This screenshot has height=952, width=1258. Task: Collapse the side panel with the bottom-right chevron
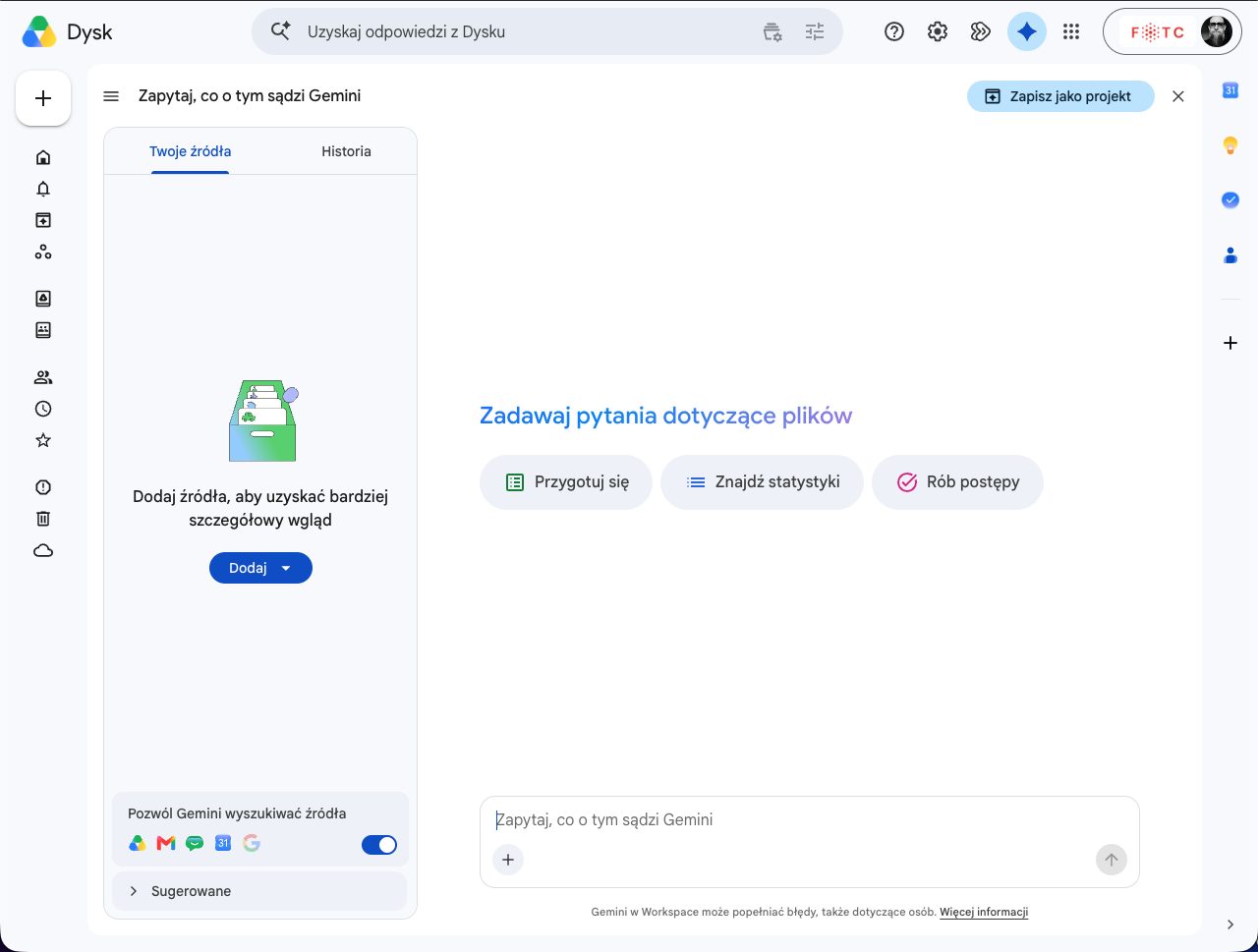1230,924
